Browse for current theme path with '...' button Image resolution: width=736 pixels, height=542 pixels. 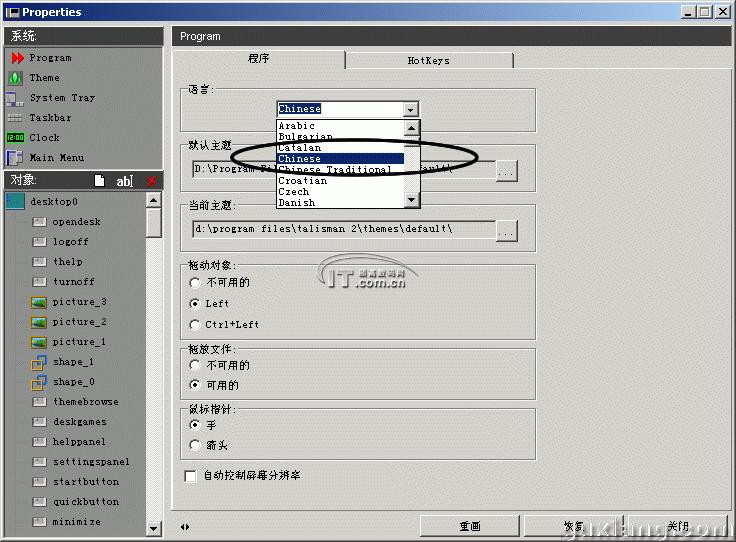click(x=507, y=230)
